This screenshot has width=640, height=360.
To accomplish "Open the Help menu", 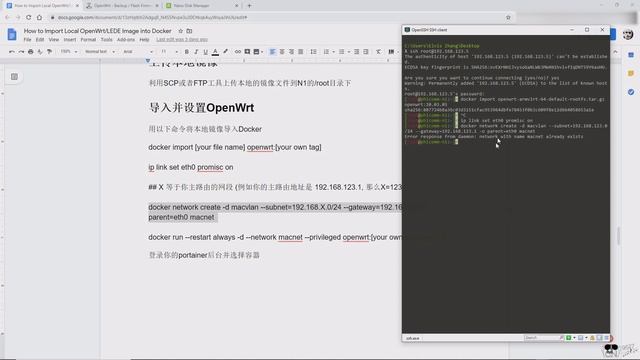I will pos(144,40).
